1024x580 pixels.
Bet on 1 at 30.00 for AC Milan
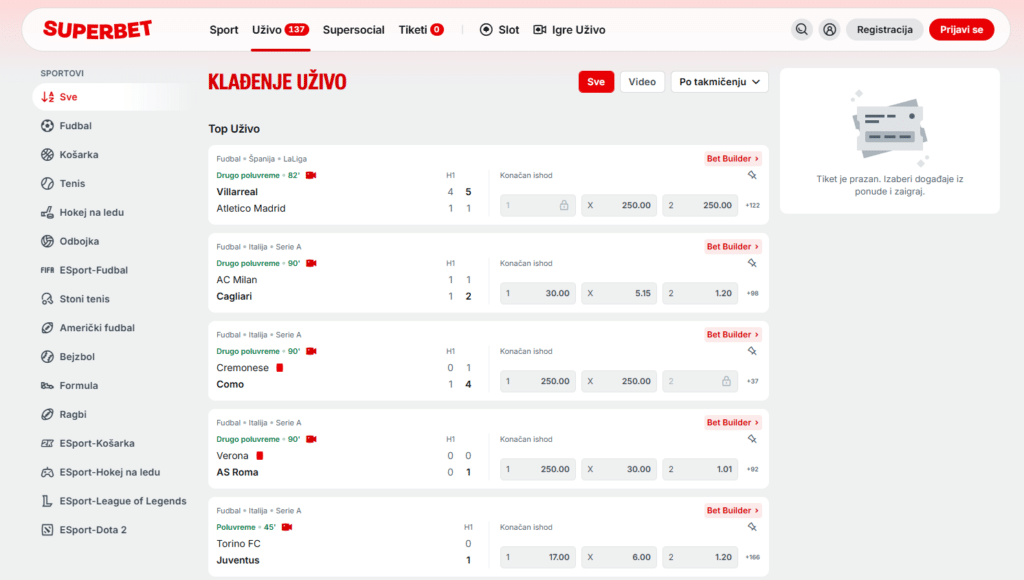[538, 293]
